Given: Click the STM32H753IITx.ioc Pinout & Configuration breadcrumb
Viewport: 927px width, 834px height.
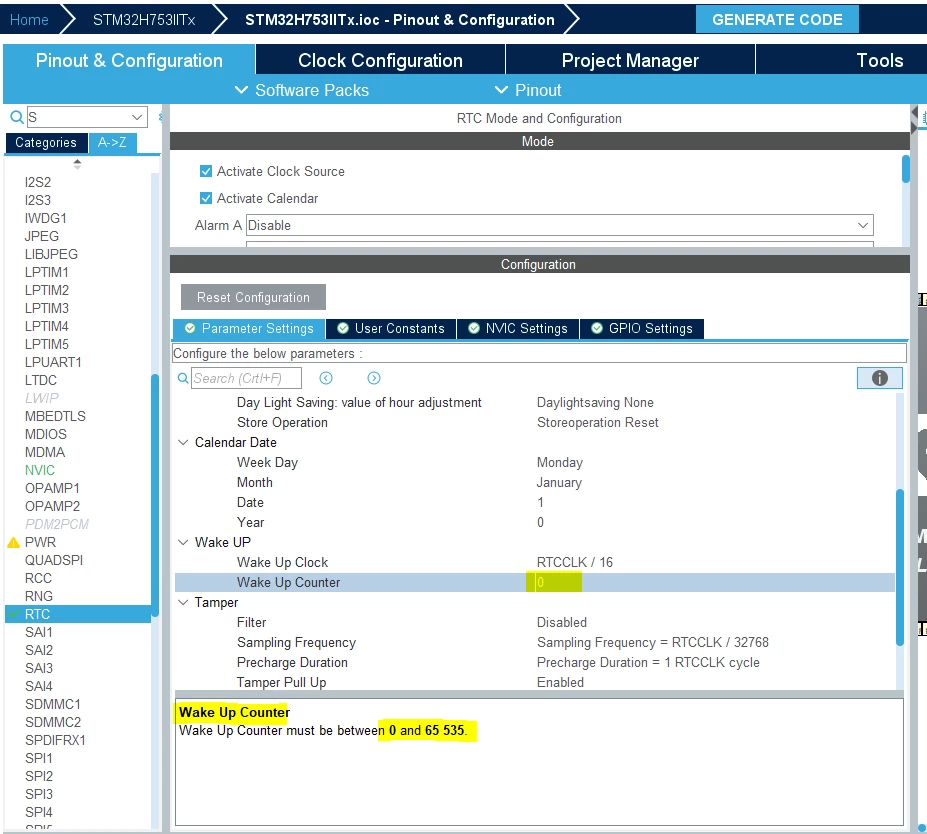Looking at the screenshot, I should click(x=400, y=20).
